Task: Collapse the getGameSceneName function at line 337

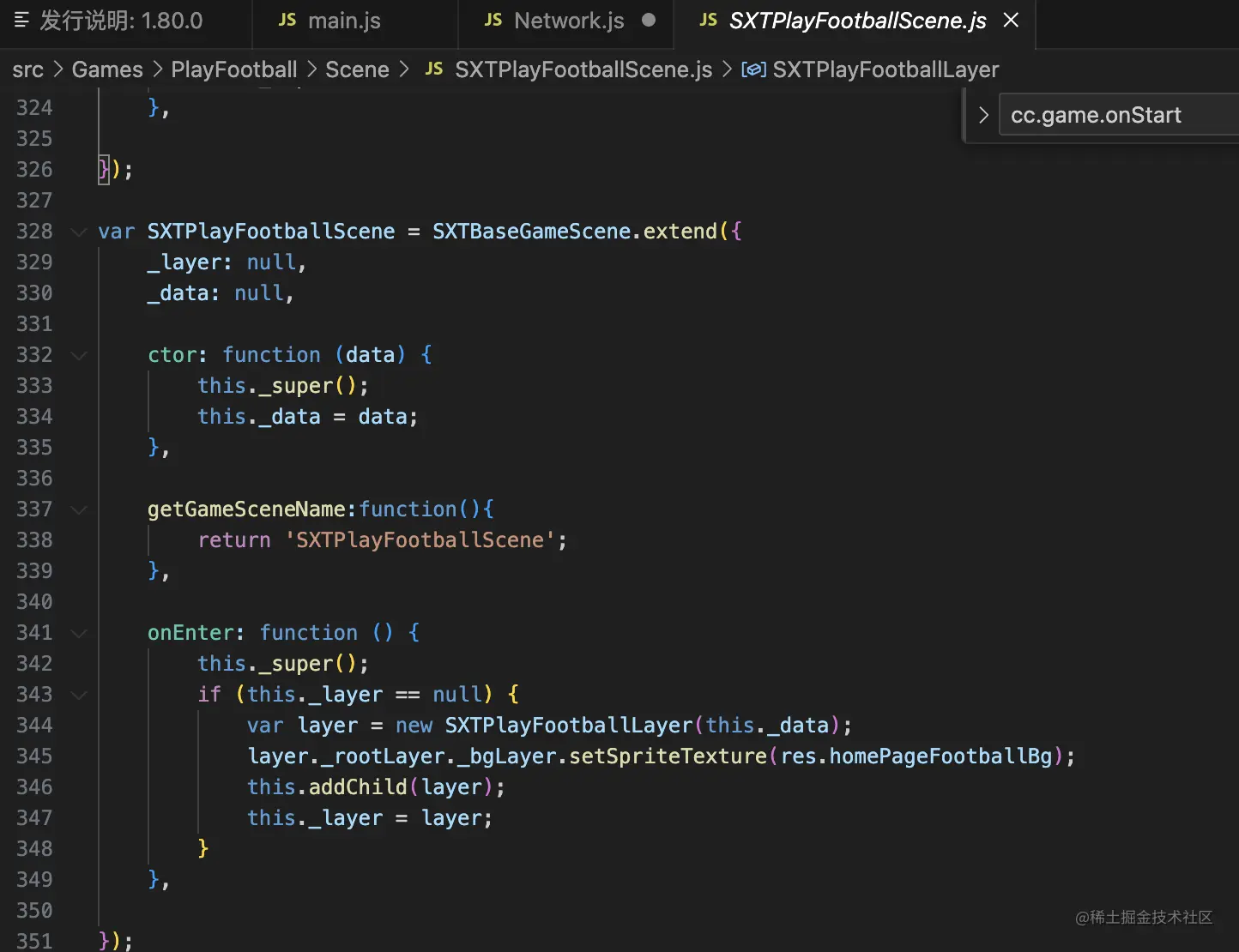Action: click(x=78, y=509)
